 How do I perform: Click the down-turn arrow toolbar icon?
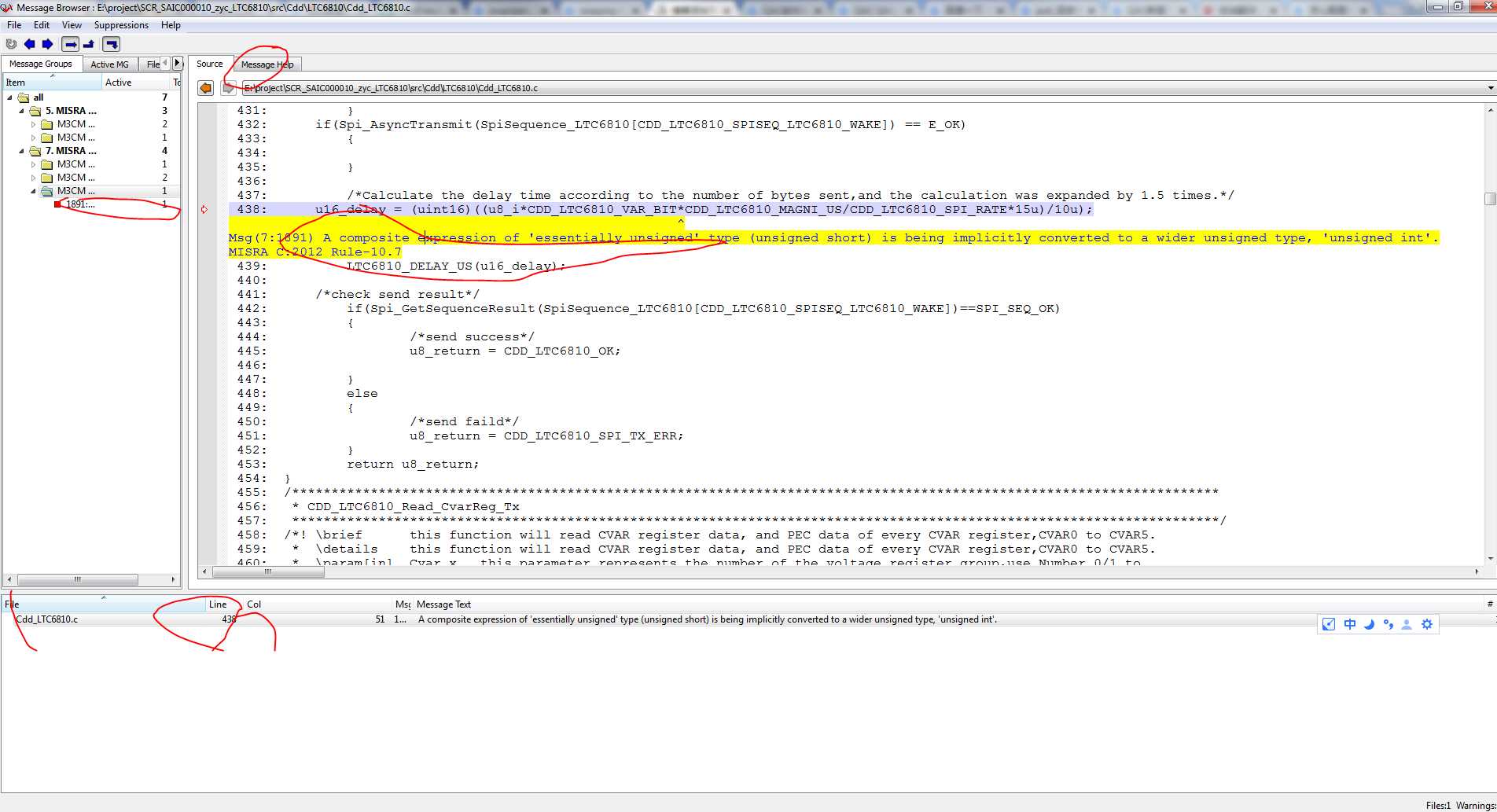pyautogui.click(x=112, y=44)
